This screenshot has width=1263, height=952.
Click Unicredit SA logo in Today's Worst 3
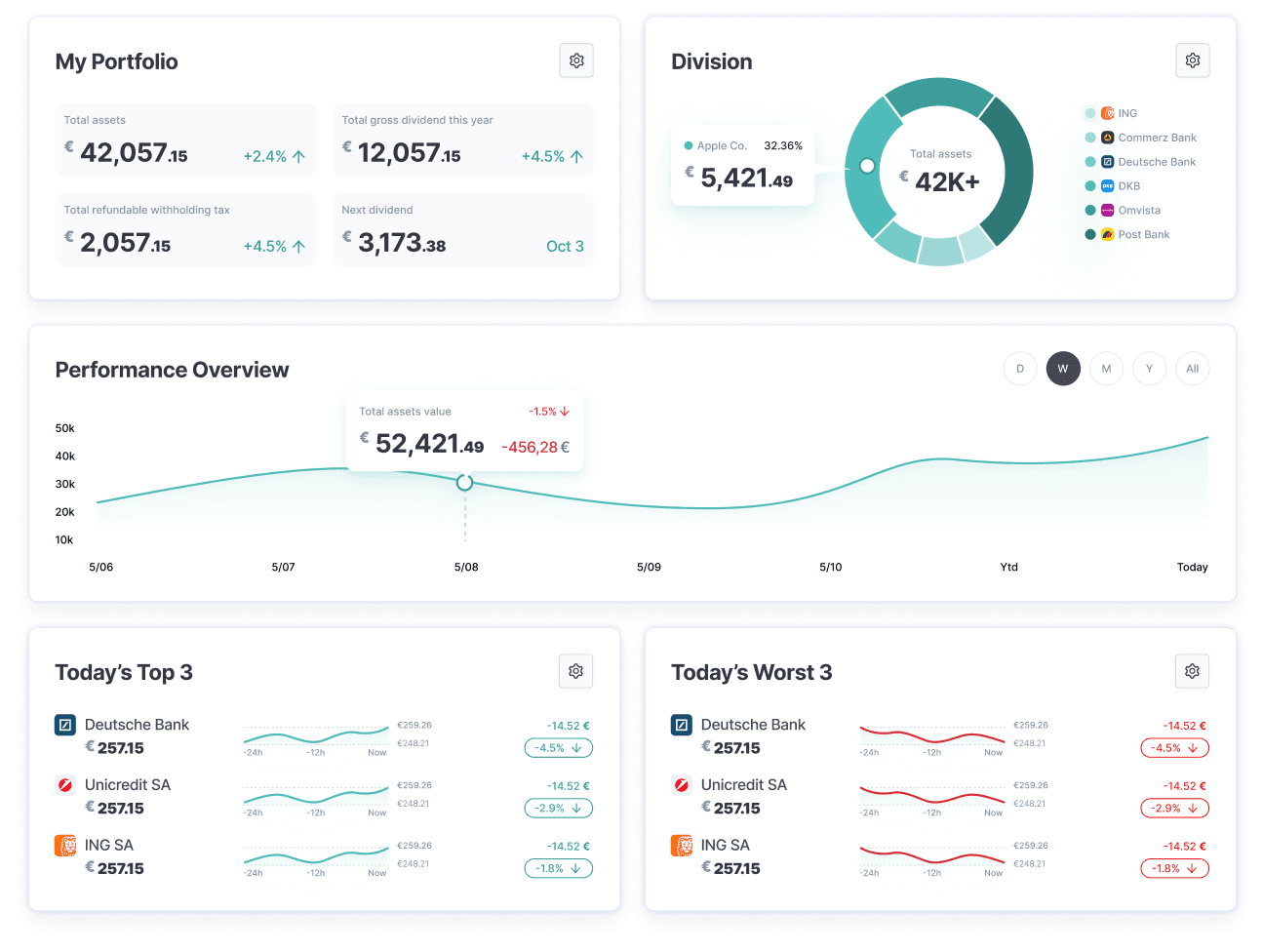682,785
